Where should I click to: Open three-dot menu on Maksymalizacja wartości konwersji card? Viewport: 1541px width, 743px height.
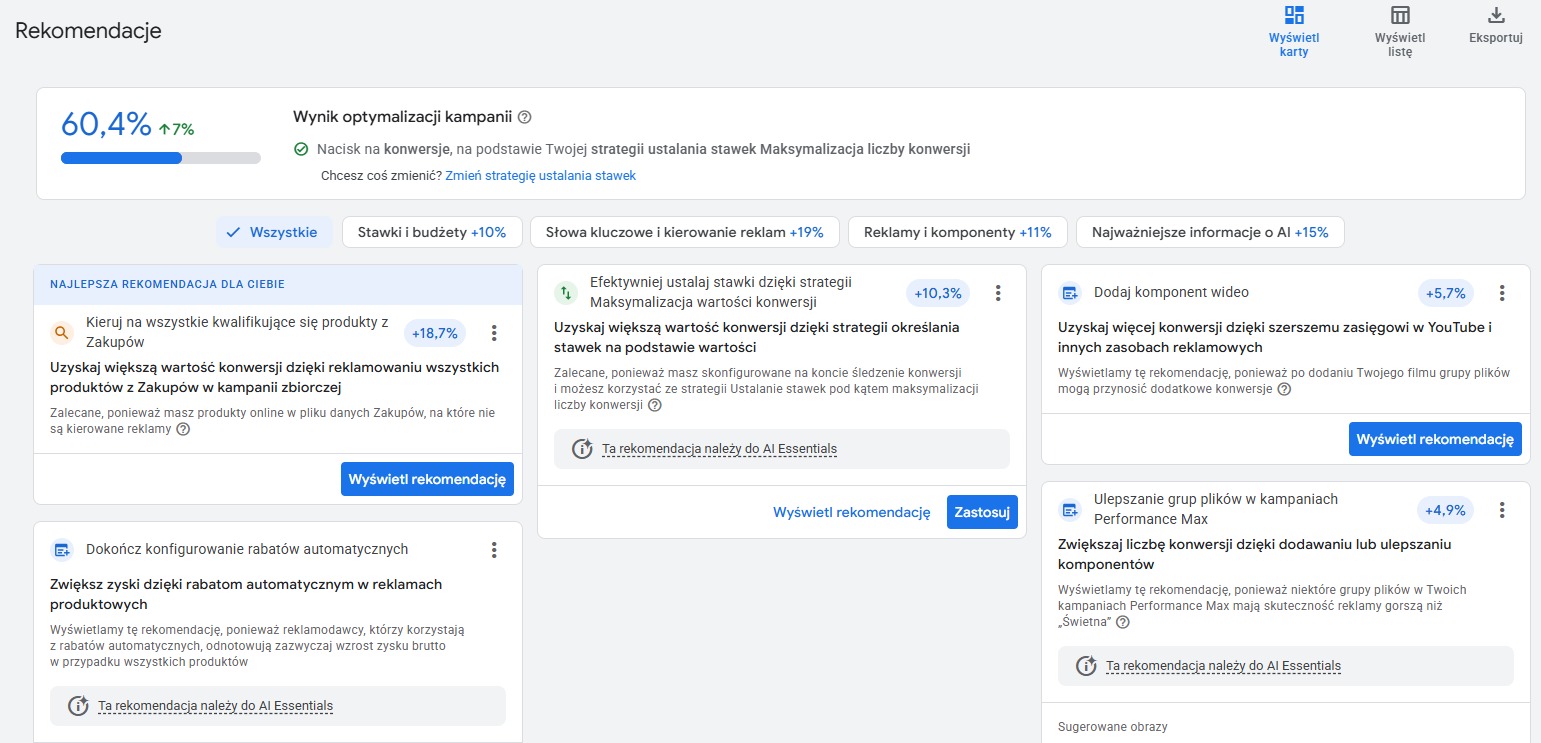click(x=997, y=293)
